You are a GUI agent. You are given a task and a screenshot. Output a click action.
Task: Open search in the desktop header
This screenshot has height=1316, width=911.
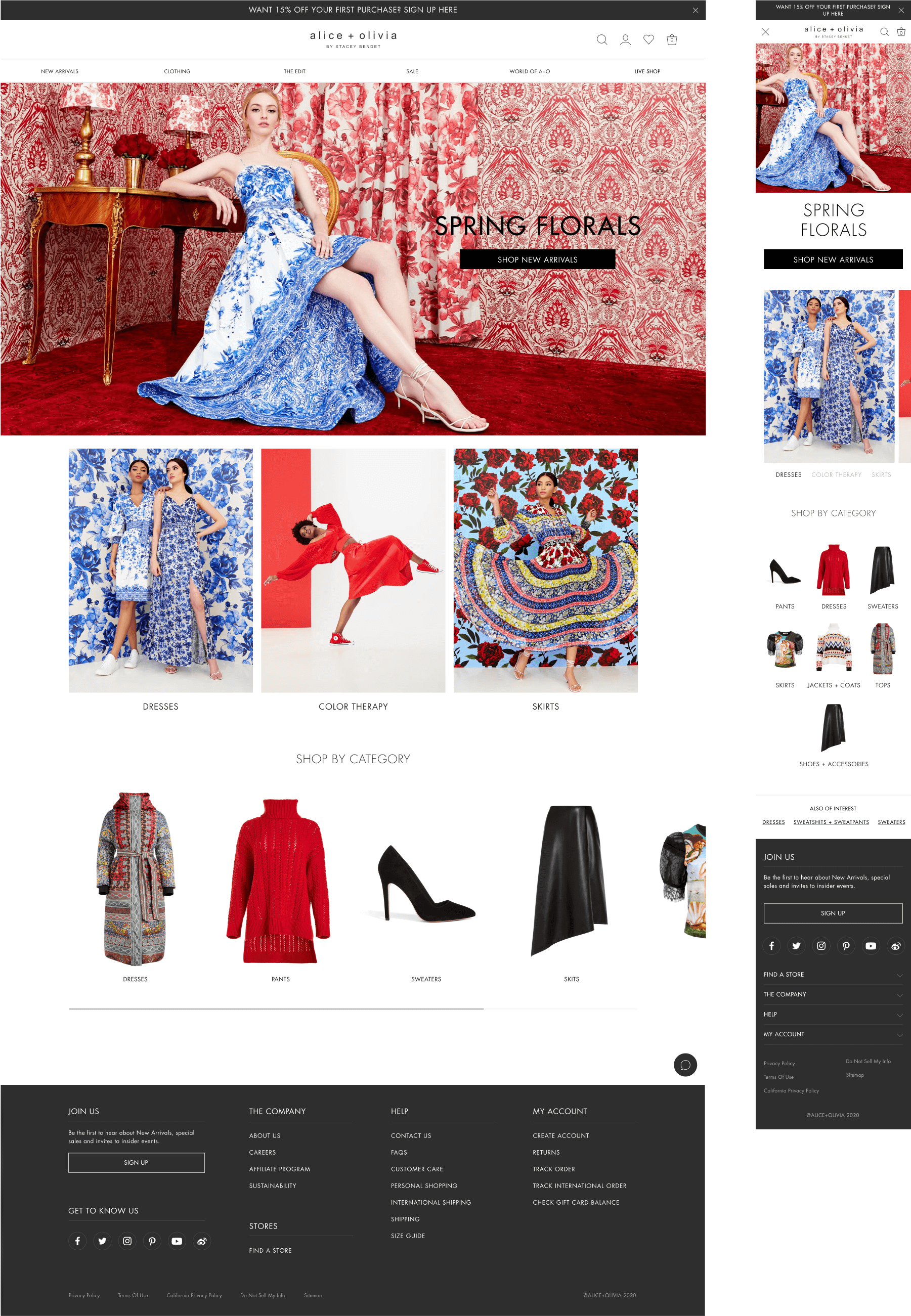point(601,39)
